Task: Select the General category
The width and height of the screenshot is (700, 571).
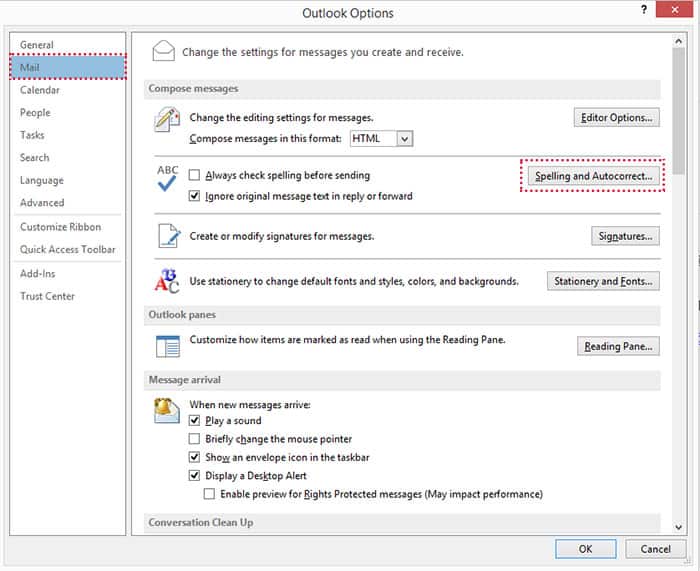Action: (x=68, y=45)
